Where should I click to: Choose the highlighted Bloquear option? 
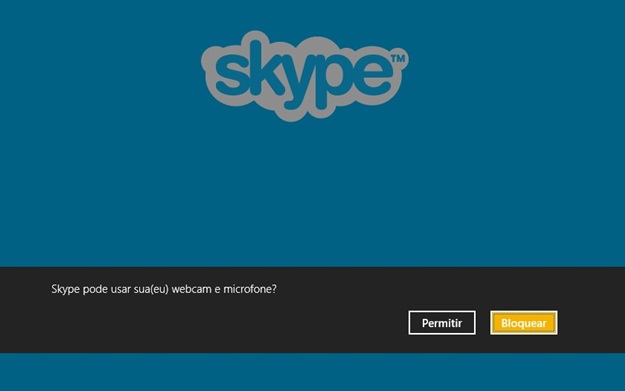tap(524, 323)
